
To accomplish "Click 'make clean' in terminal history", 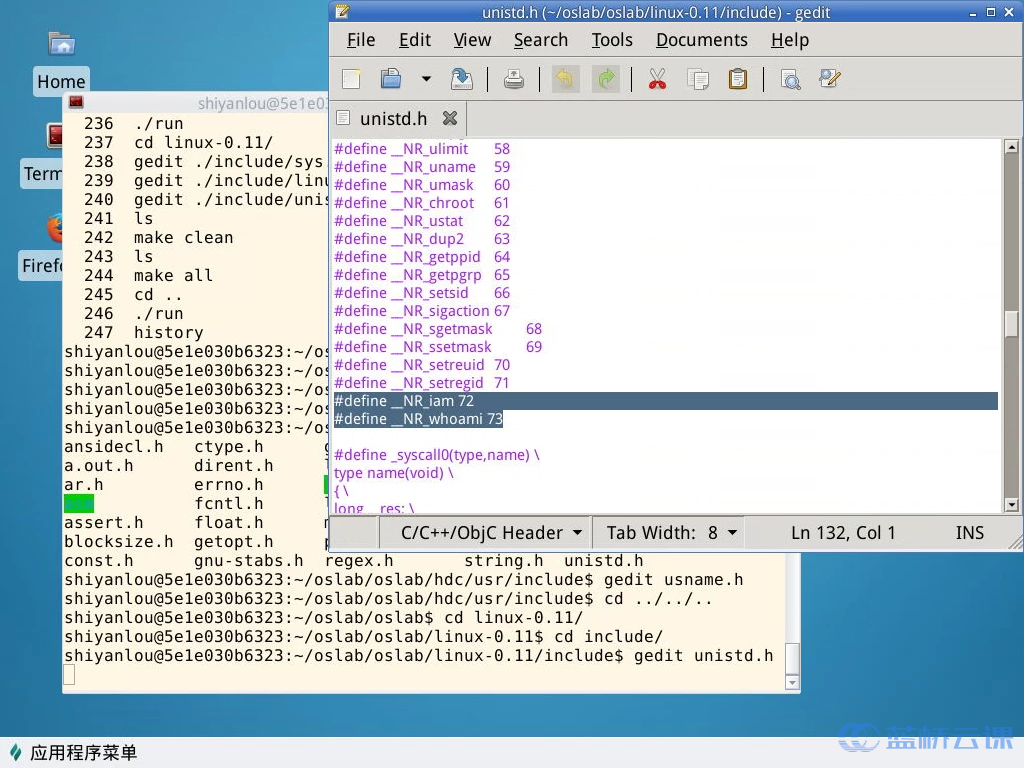I will 183,238.
